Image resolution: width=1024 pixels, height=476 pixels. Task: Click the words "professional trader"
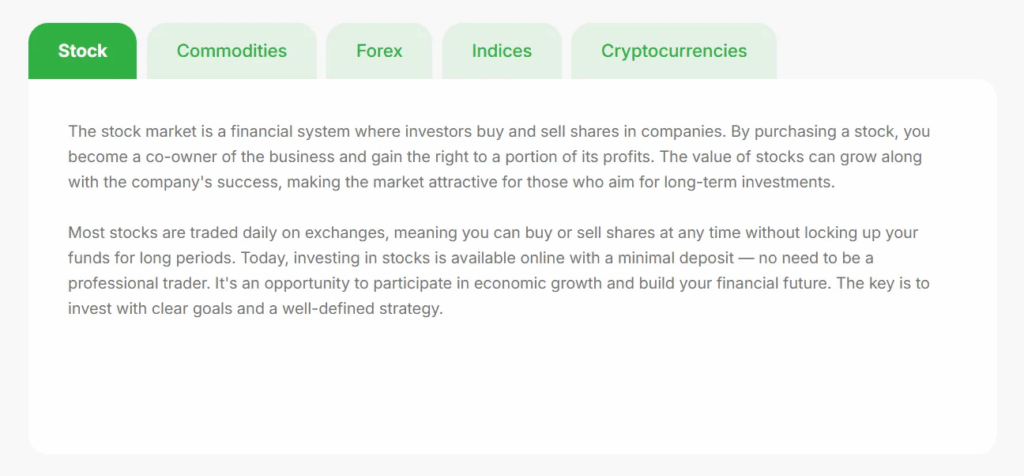tap(137, 284)
